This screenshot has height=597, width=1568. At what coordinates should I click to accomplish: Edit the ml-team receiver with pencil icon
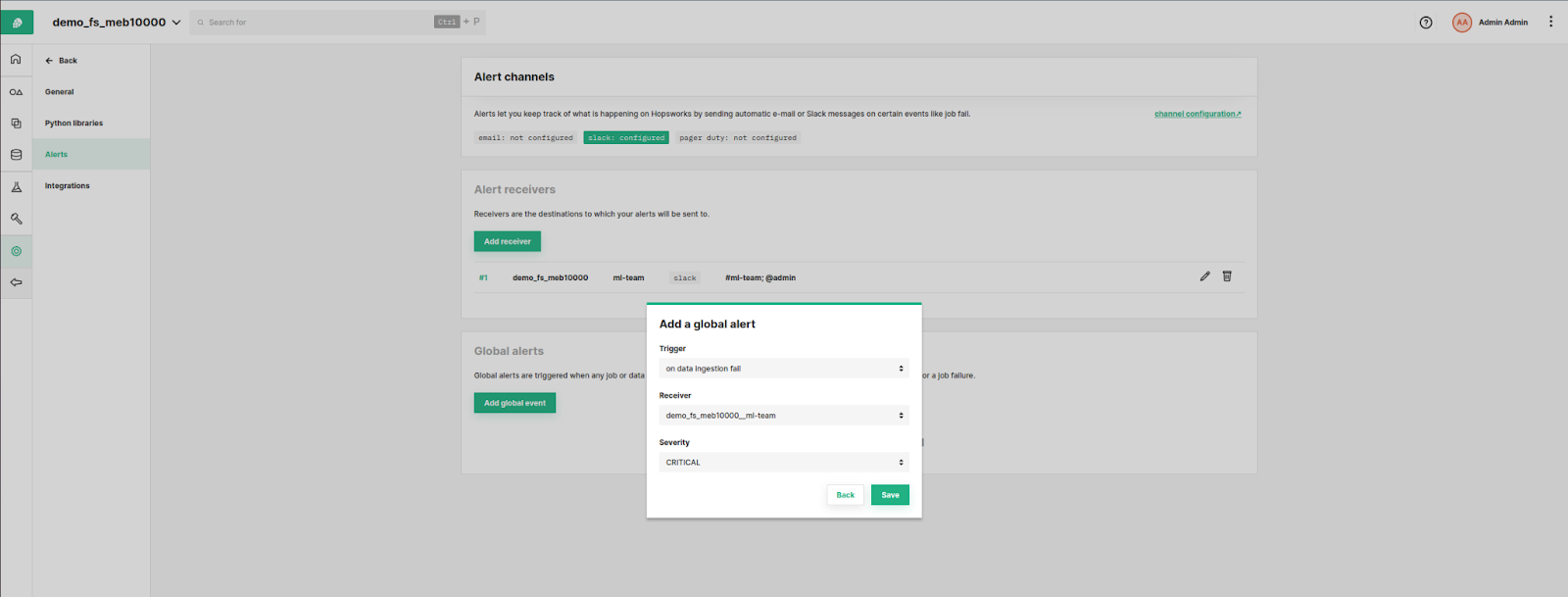pos(1204,276)
